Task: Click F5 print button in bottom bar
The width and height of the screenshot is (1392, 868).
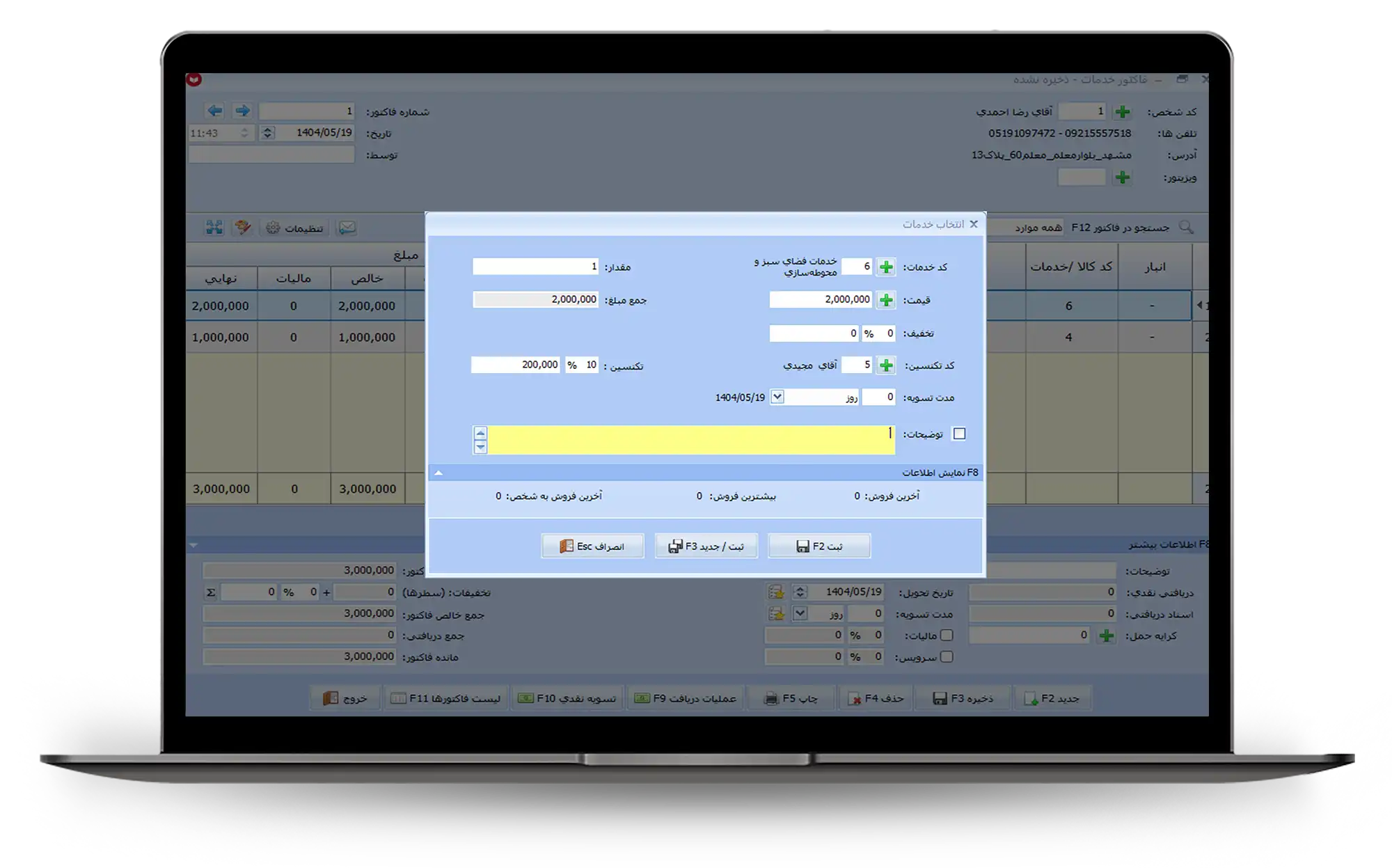Action: 791,698
